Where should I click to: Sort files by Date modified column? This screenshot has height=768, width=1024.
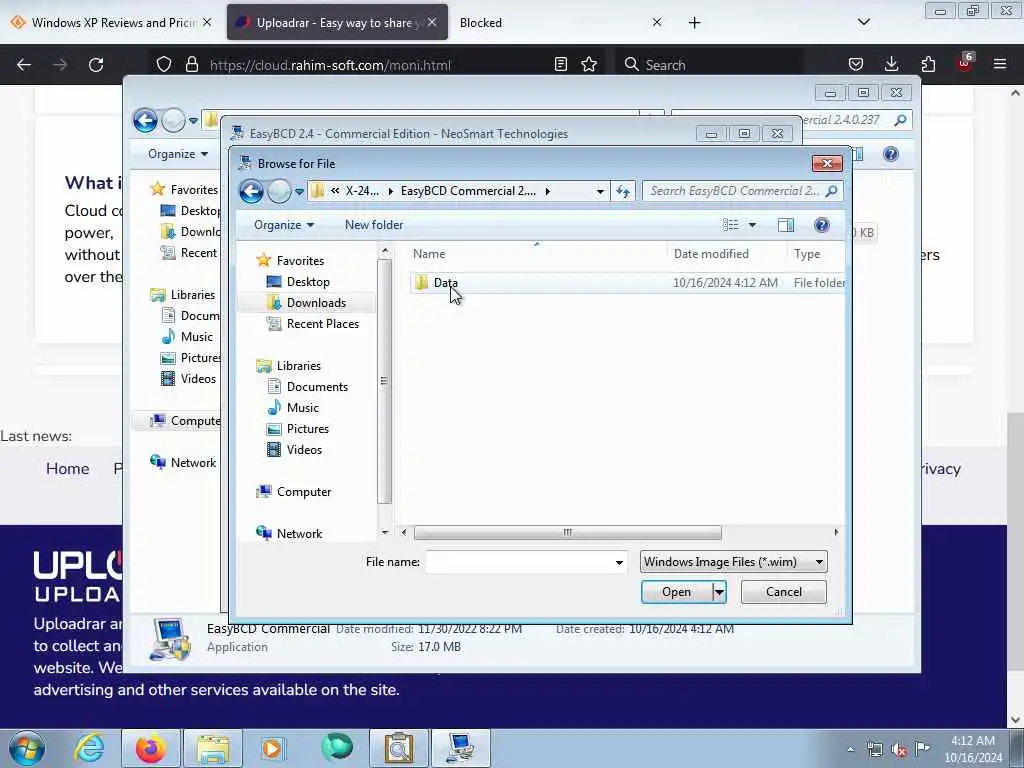[711, 254]
